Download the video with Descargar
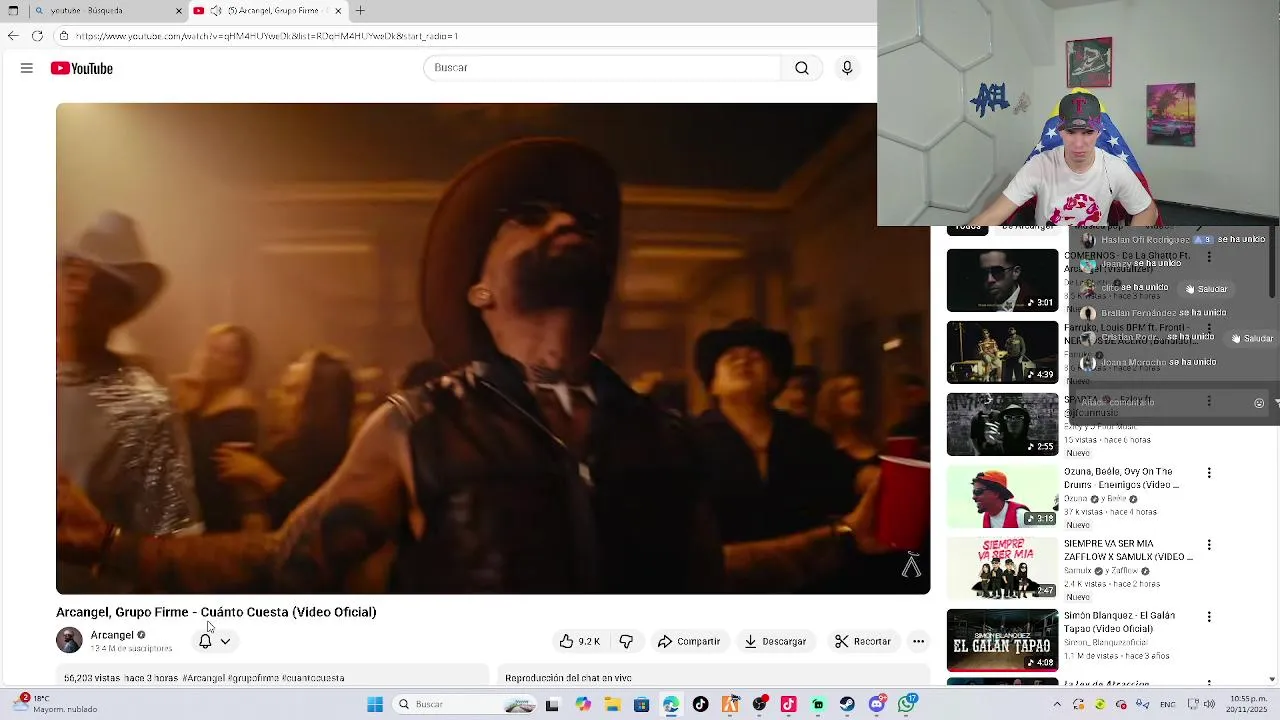1280x720 pixels. [x=775, y=641]
